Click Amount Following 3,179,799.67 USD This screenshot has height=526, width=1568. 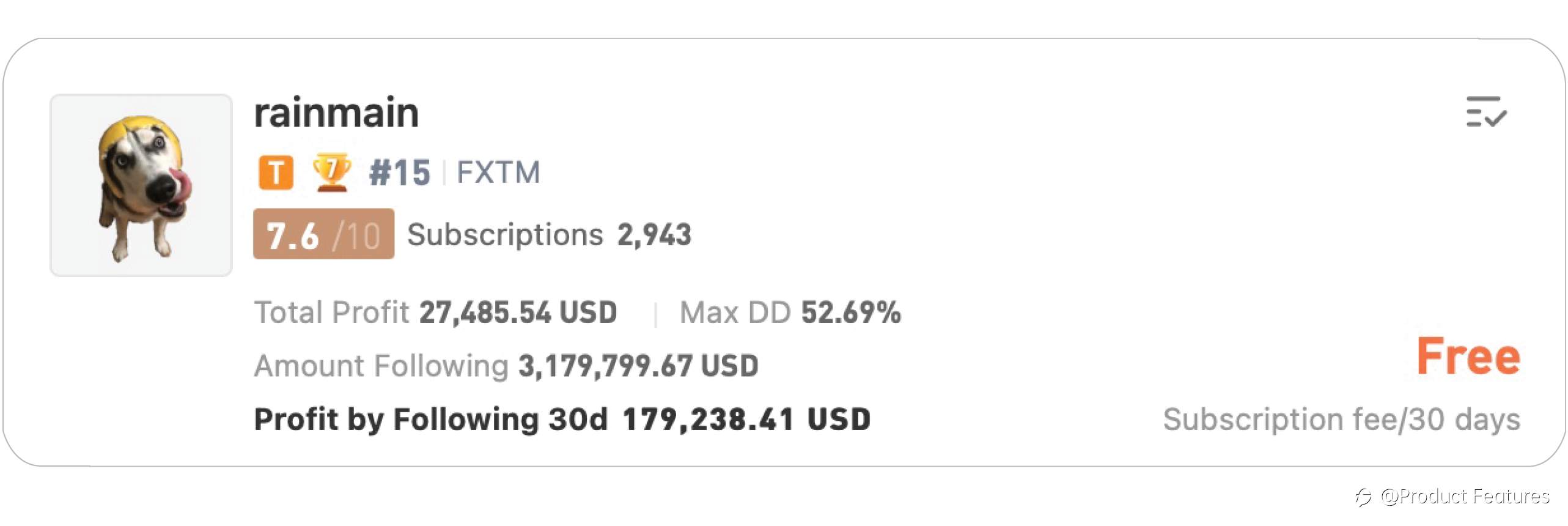[x=506, y=366]
